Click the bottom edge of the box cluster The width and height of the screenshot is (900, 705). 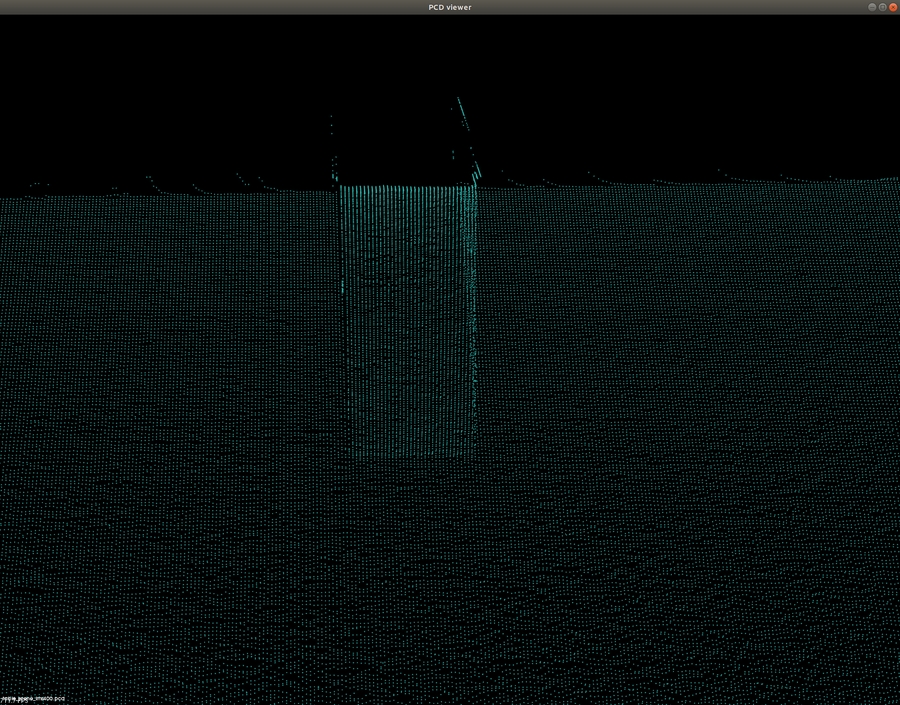point(410,456)
